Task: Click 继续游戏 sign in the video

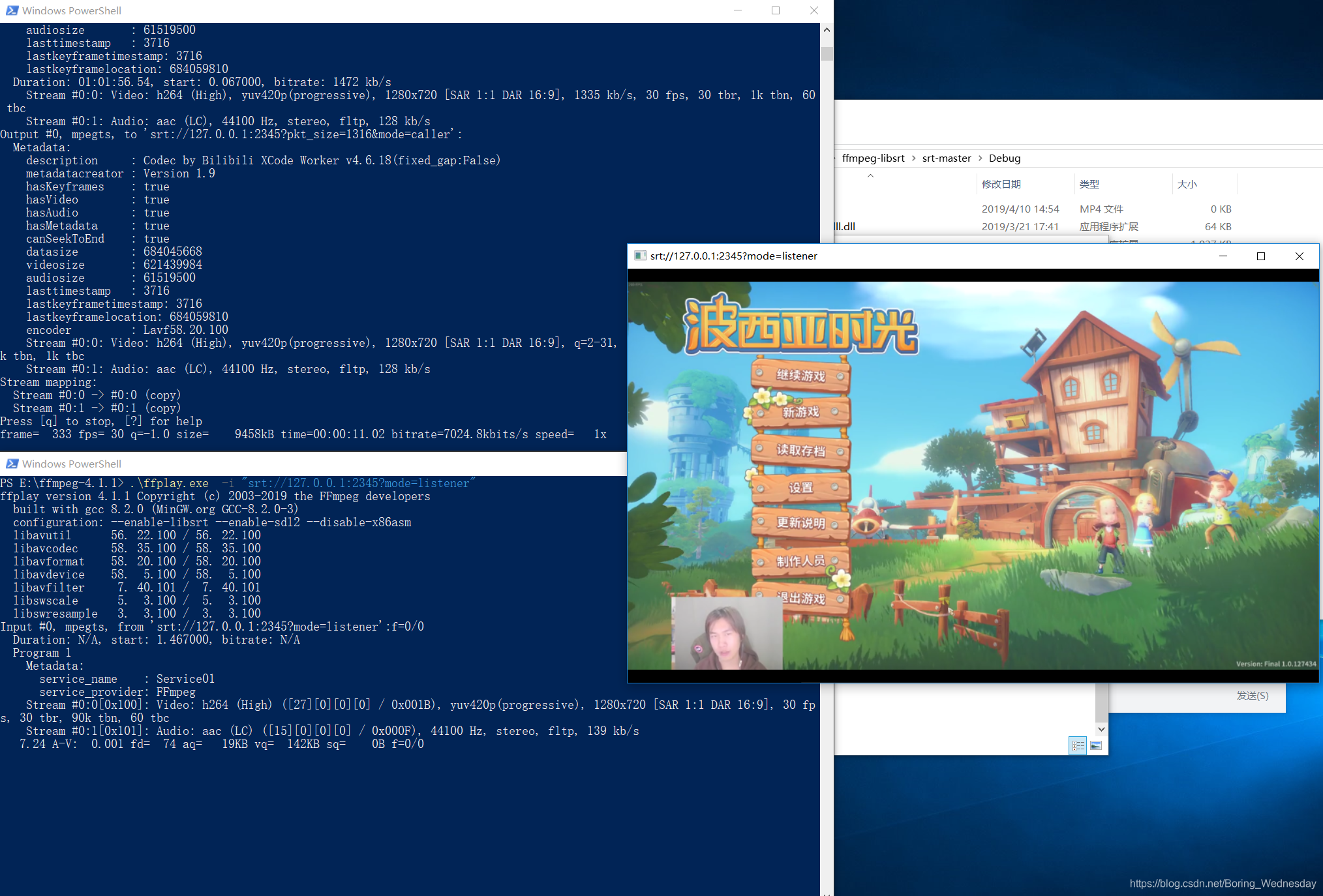Action: 800,376
